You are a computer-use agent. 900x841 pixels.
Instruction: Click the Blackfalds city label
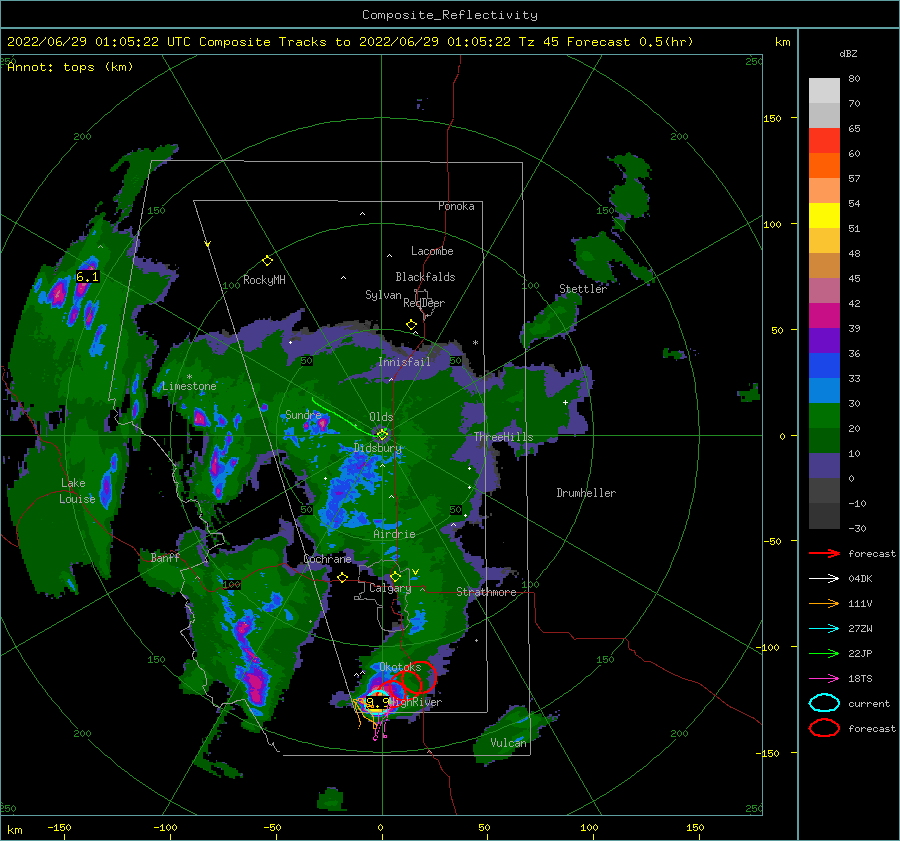pyautogui.click(x=425, y=277)
